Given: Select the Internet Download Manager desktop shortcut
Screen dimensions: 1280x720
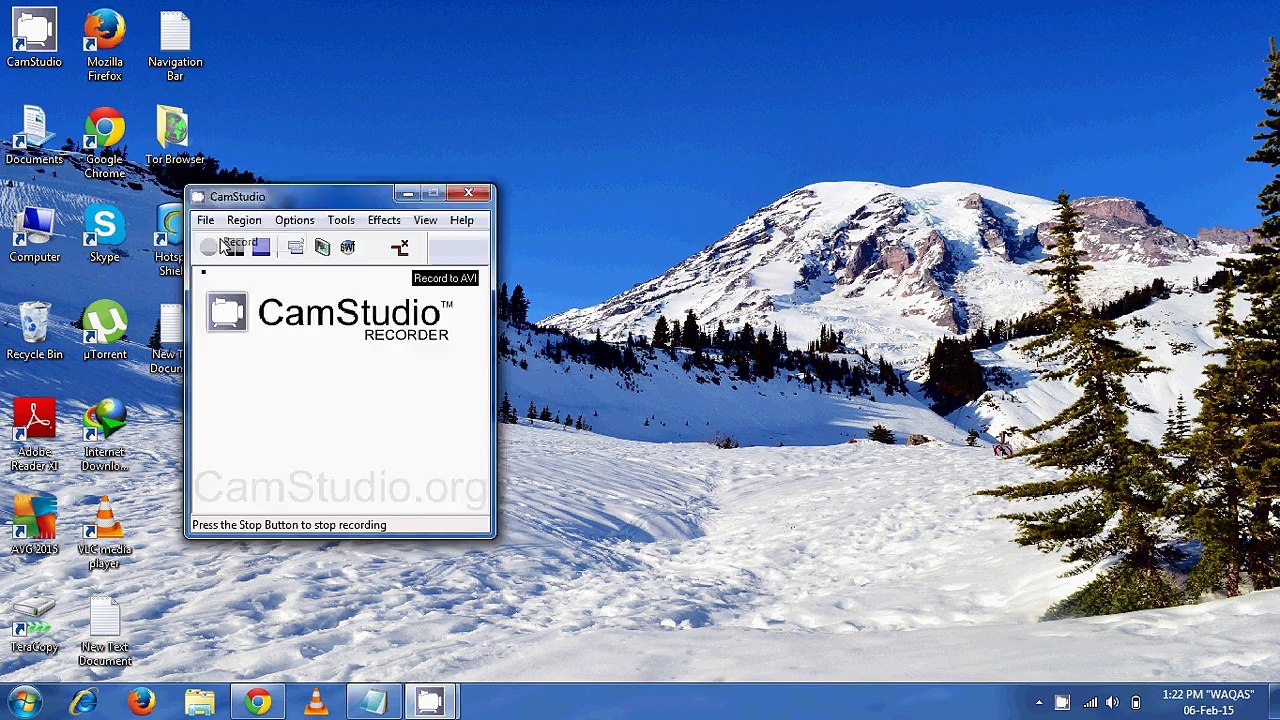Looking at the screenshot, I should click(x=105, y=435).
